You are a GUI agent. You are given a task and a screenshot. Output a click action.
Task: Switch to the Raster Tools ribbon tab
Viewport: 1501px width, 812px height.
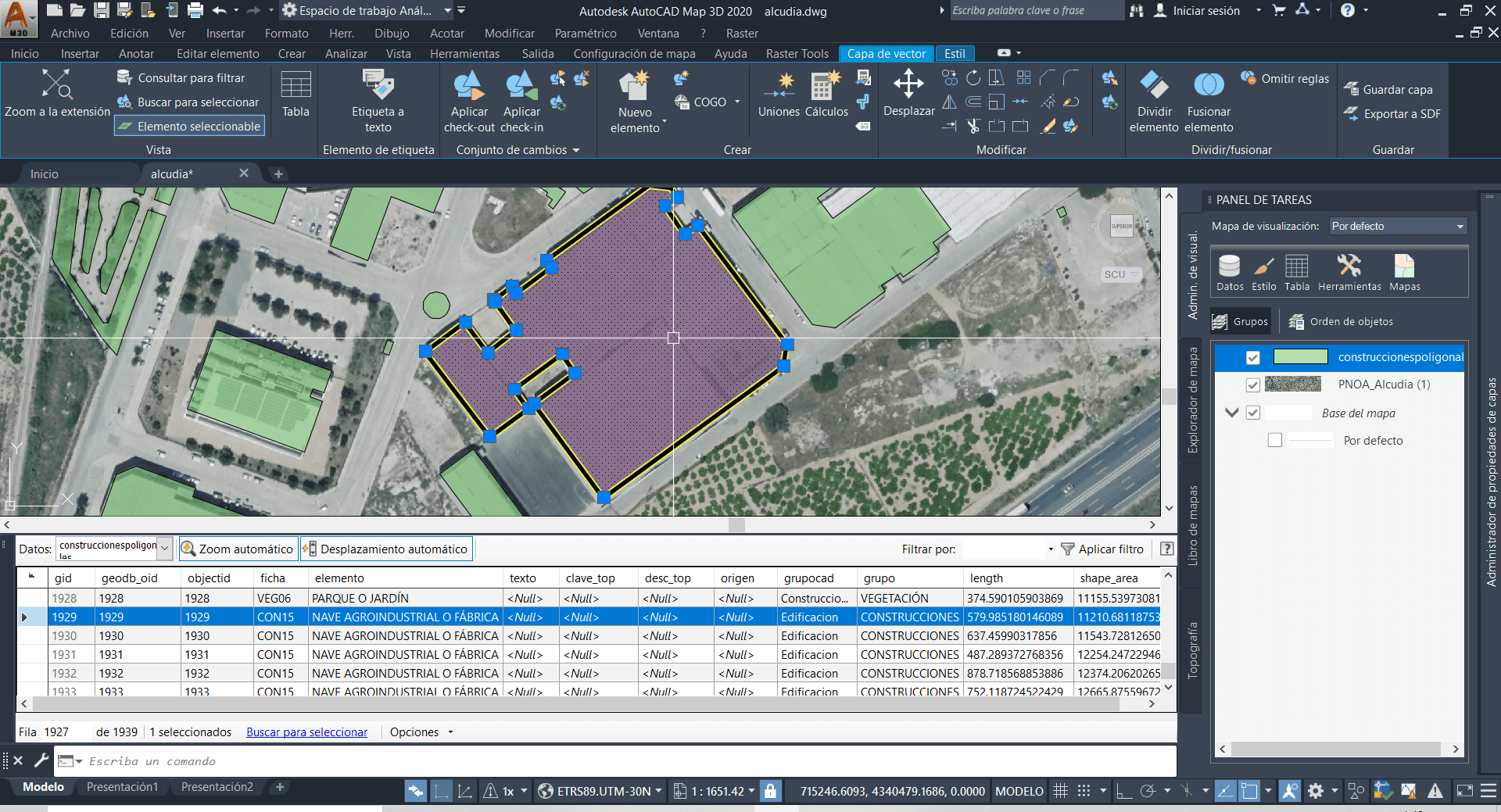797,53
